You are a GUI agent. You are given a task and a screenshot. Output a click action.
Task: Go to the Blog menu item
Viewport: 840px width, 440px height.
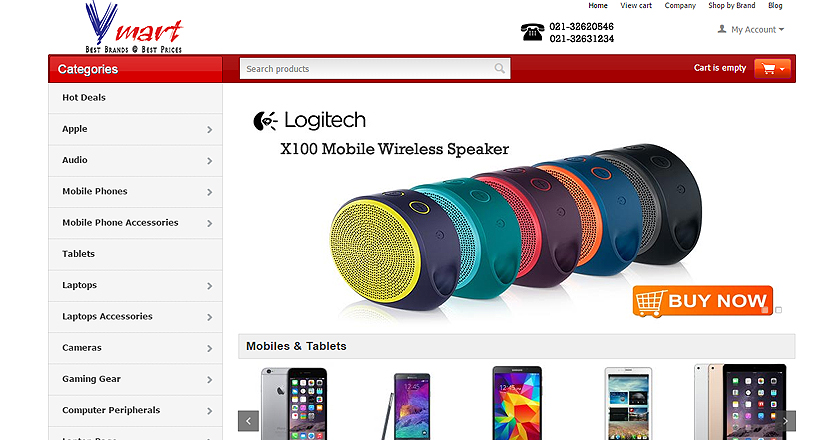click(775, 5)
